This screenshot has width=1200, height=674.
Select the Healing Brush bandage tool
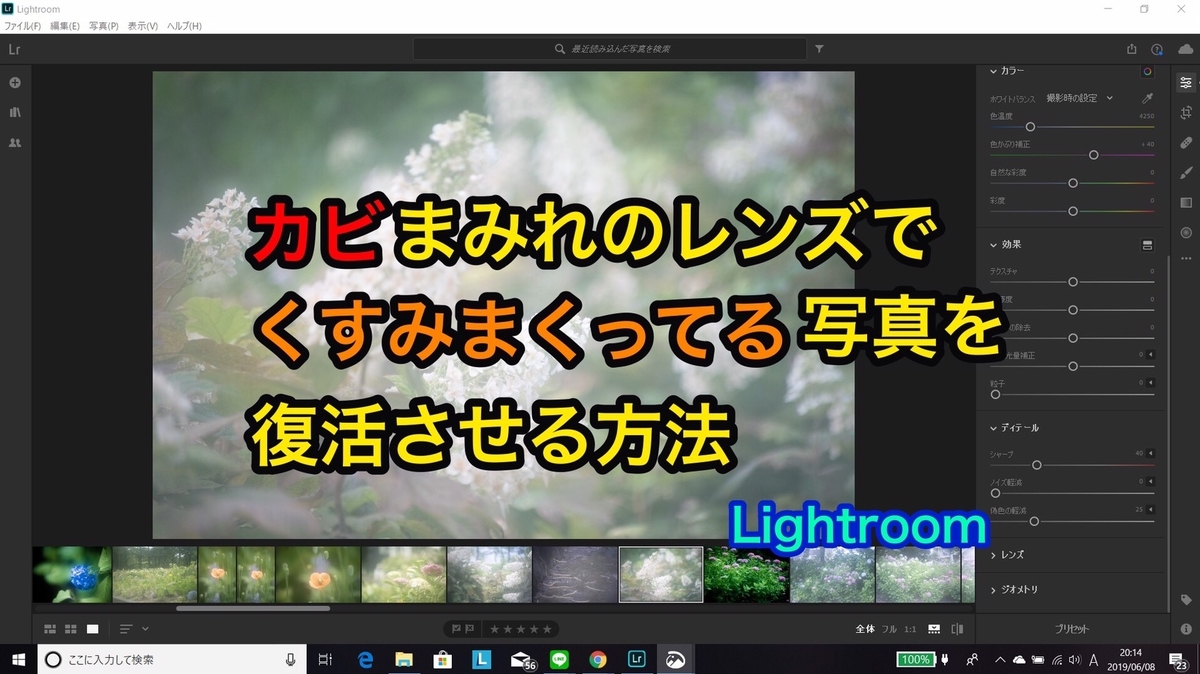(x=1186, y=143)
